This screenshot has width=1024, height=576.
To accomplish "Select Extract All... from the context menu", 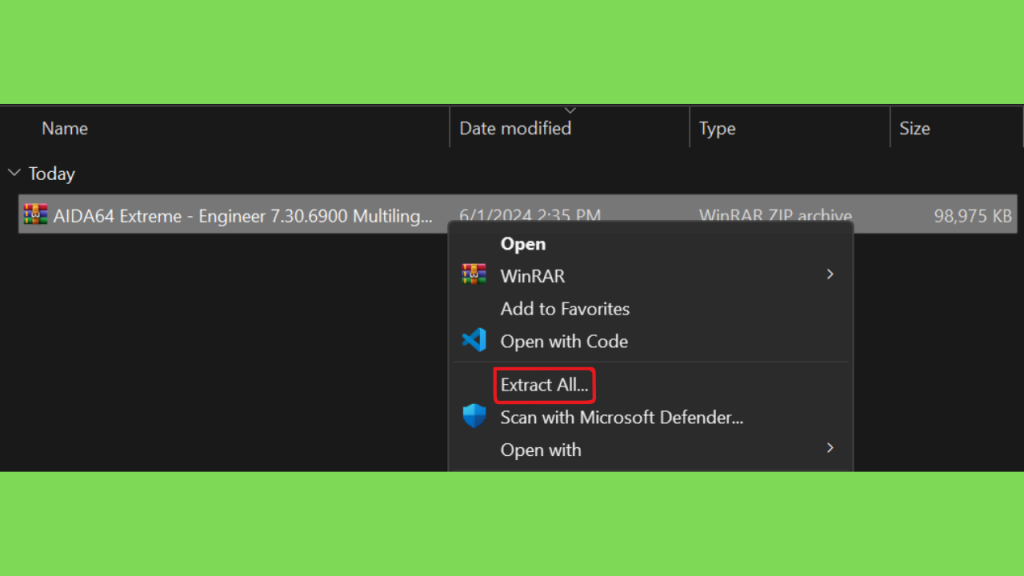I will click(x=545, y=385).
